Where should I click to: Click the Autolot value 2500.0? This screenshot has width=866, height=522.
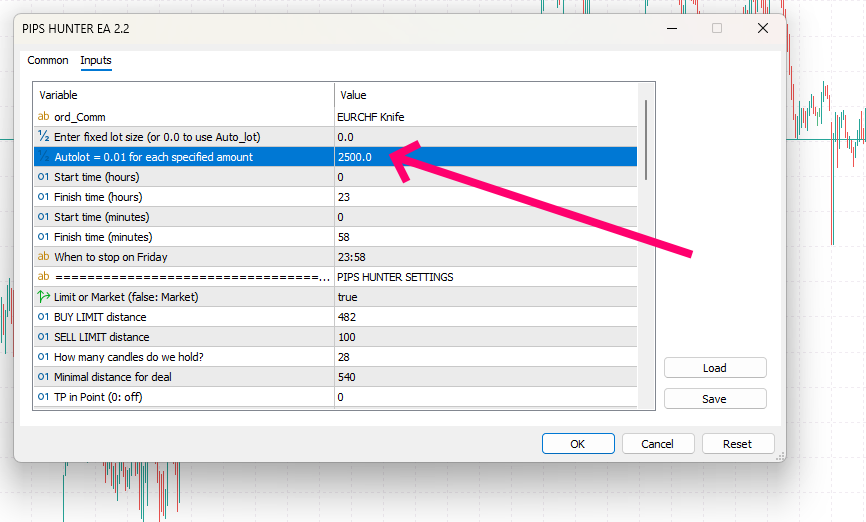tap(355, 157)
